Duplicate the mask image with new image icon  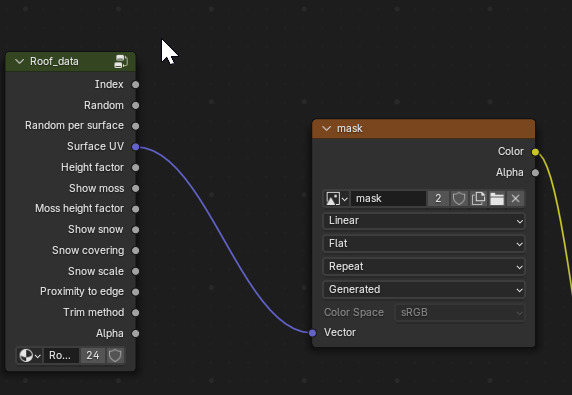click(478, 199)
